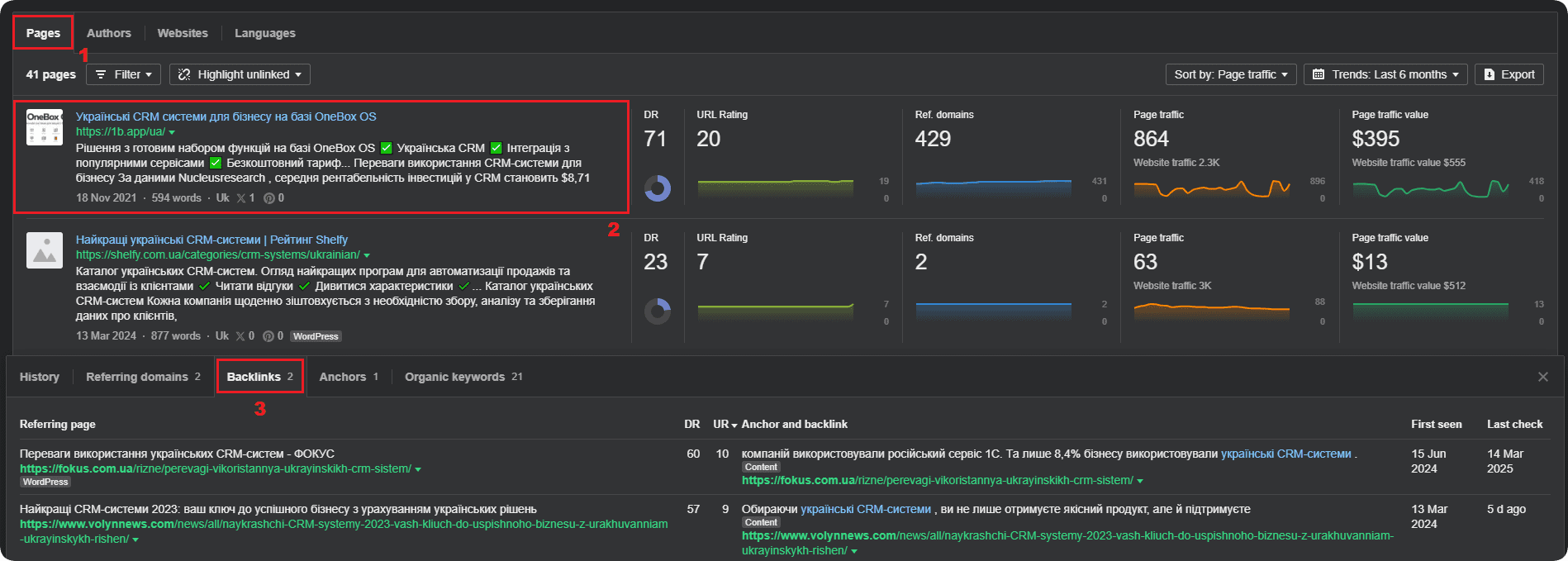Click the Page traffic value chart for 1b.app

coord(1431,188)
